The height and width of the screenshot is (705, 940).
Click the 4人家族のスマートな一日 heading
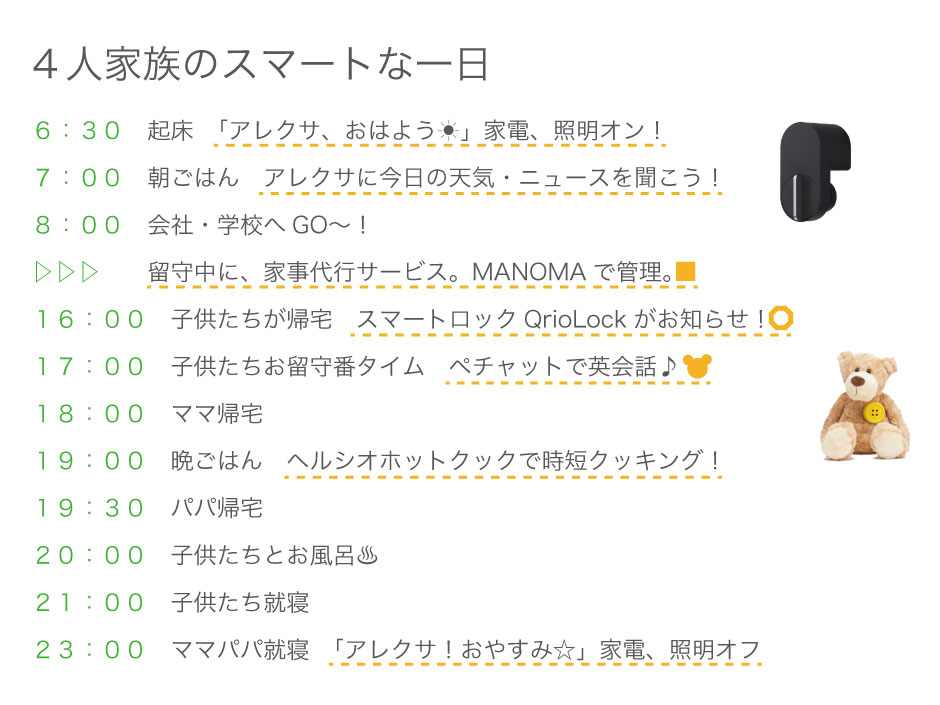pyautogui.click(x=261, y=65)
